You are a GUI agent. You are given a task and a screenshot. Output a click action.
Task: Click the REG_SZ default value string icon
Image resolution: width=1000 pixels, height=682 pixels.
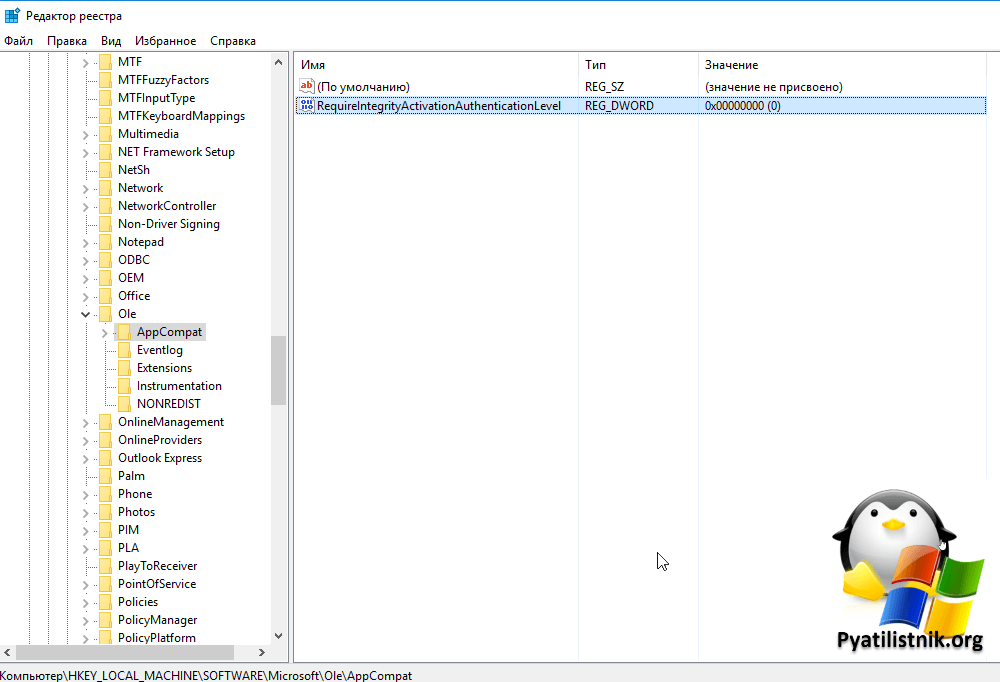coord(307,87)
